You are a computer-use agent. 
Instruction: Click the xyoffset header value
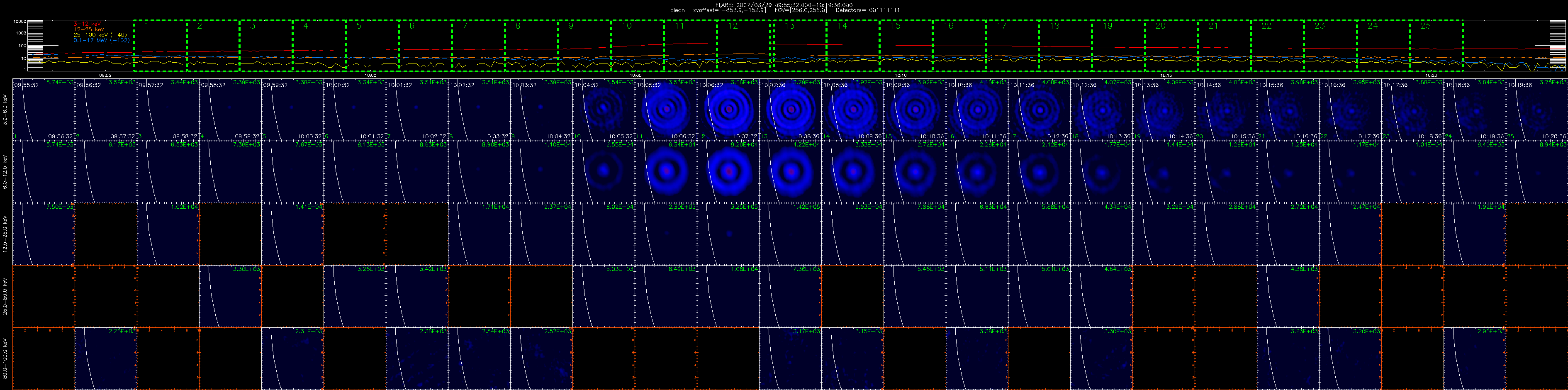click(729, 10)
